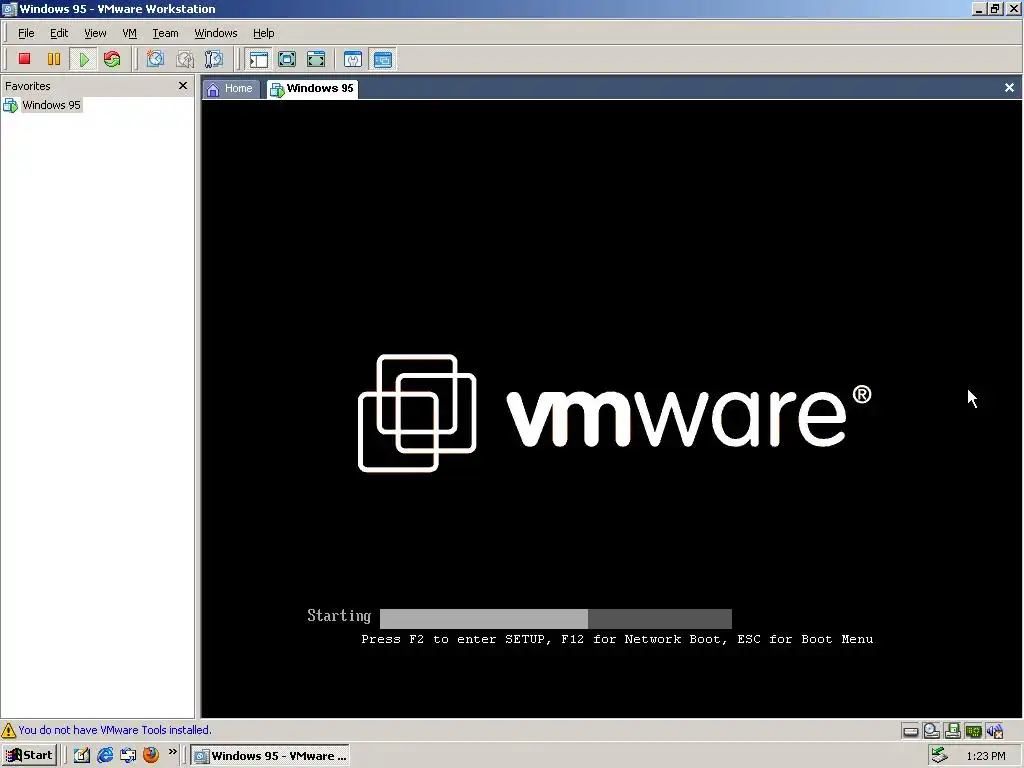
Task: Click the floppy drive device status icon
Action: 952,731
